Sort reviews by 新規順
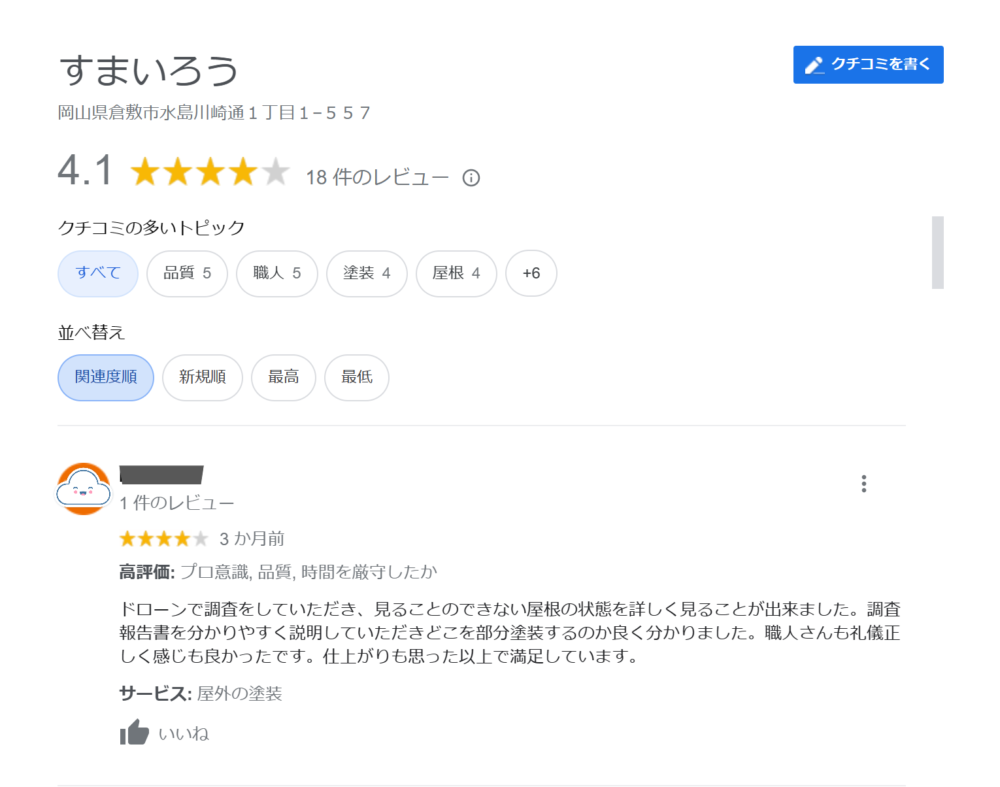The height and width of the screenshot is (787, 1000). [202, 377]
